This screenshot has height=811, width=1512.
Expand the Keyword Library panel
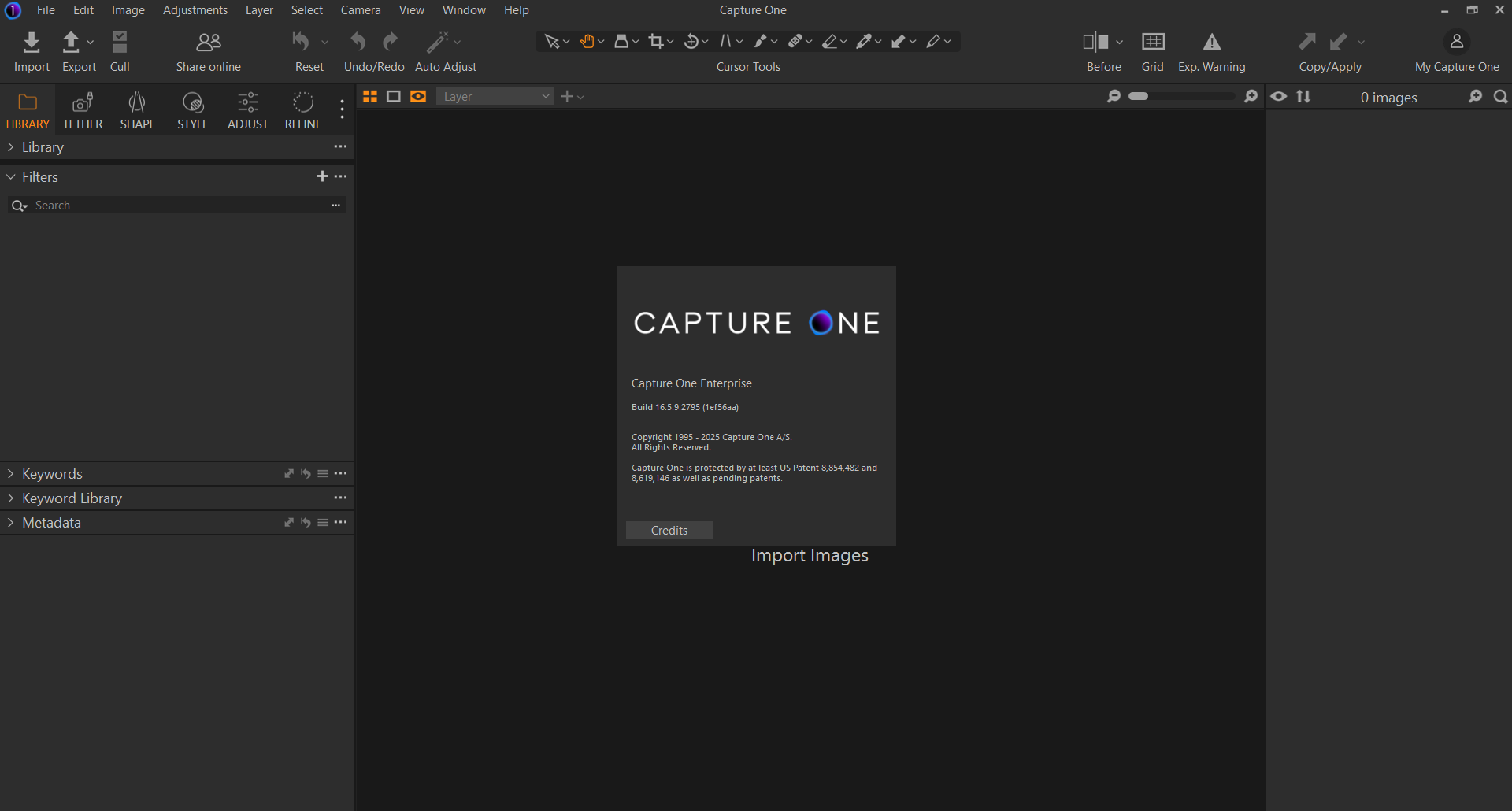[x=10, y=498]
